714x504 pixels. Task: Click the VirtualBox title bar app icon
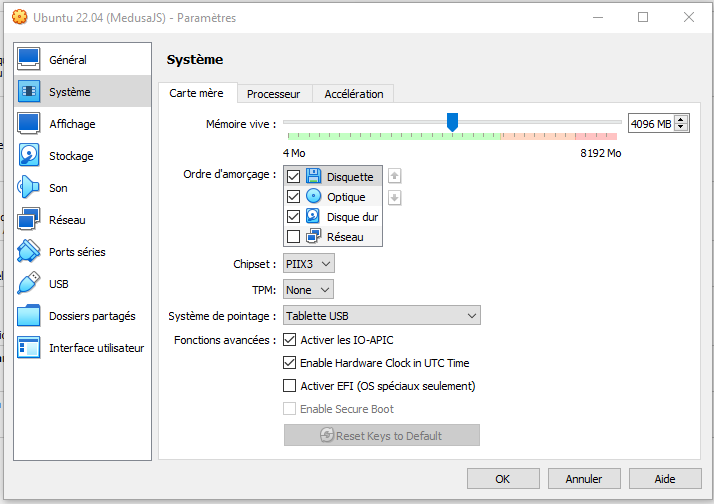tap(20, 17)
